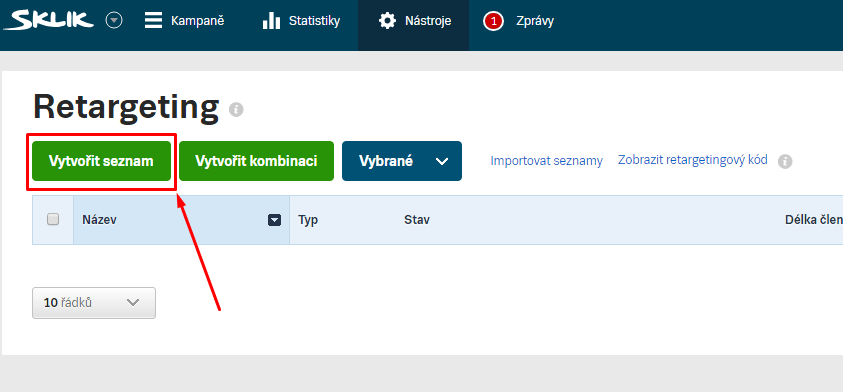Click the Stav column header
The height and width of the screenshot is (392, 843).
point(417,220)
